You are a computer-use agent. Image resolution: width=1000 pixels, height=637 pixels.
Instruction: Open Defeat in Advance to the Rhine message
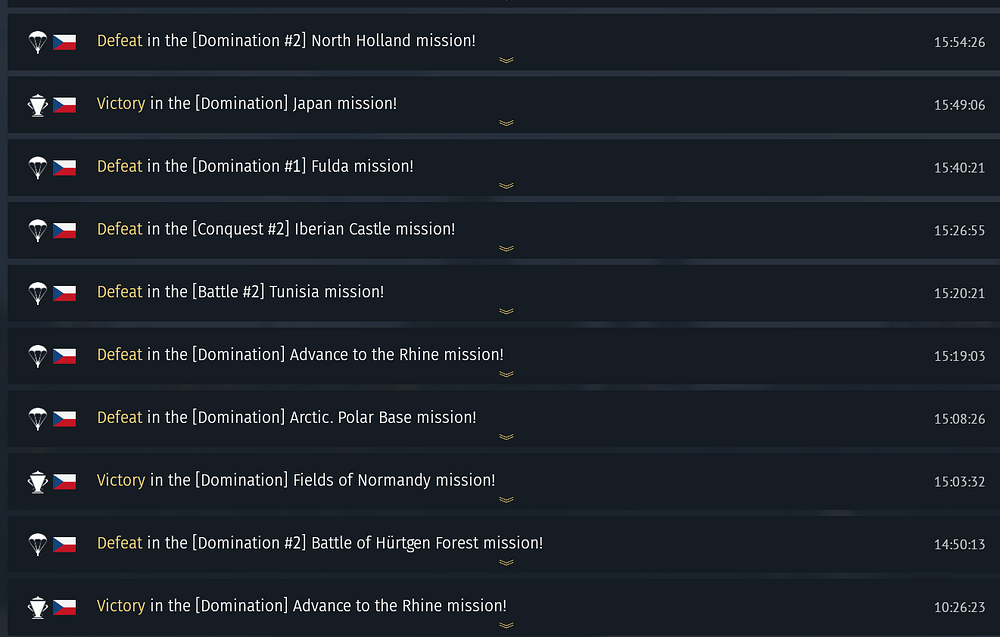(300, 355)
